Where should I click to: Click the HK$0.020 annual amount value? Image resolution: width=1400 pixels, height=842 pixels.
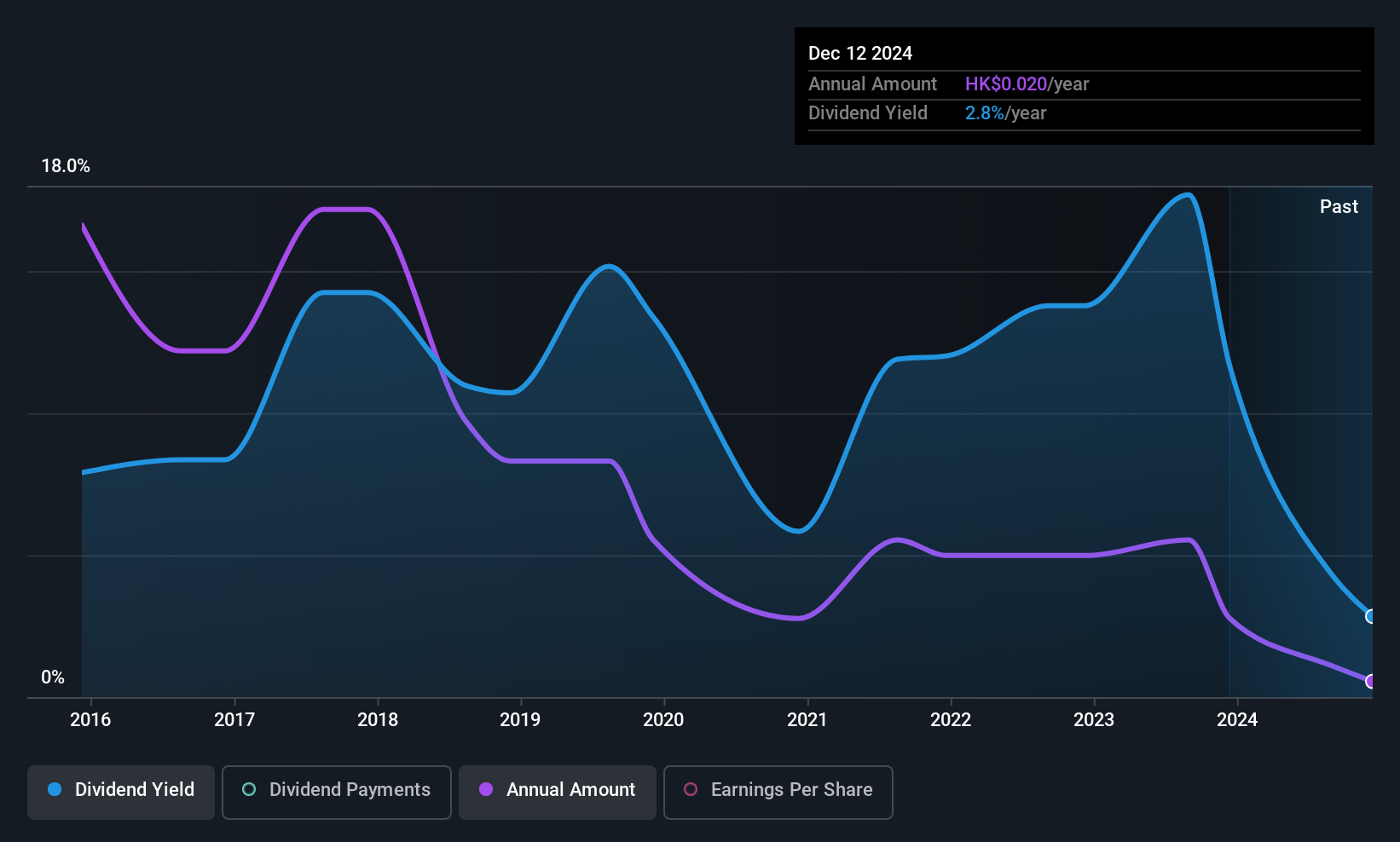(x=1006, y=84)
